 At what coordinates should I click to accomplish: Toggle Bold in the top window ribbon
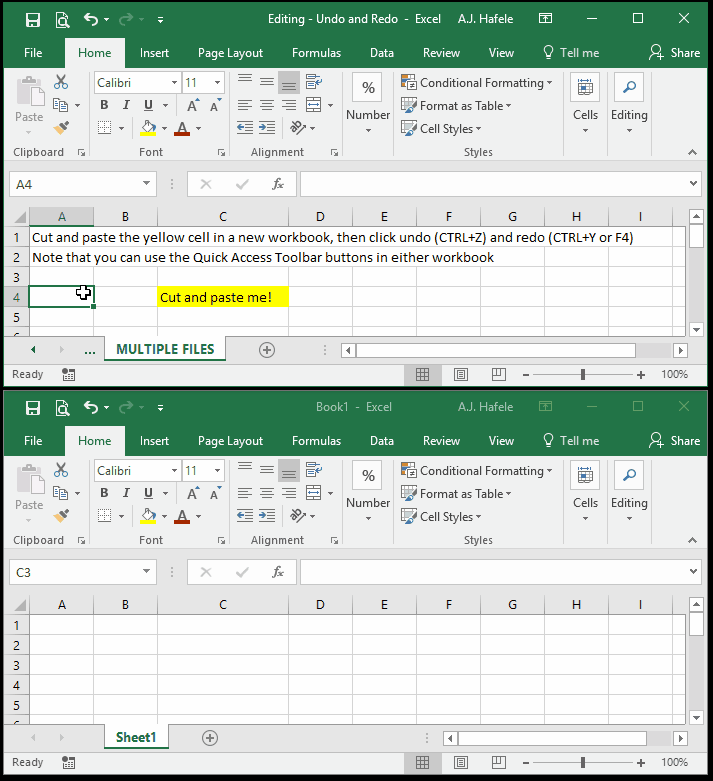coord(104,105)
